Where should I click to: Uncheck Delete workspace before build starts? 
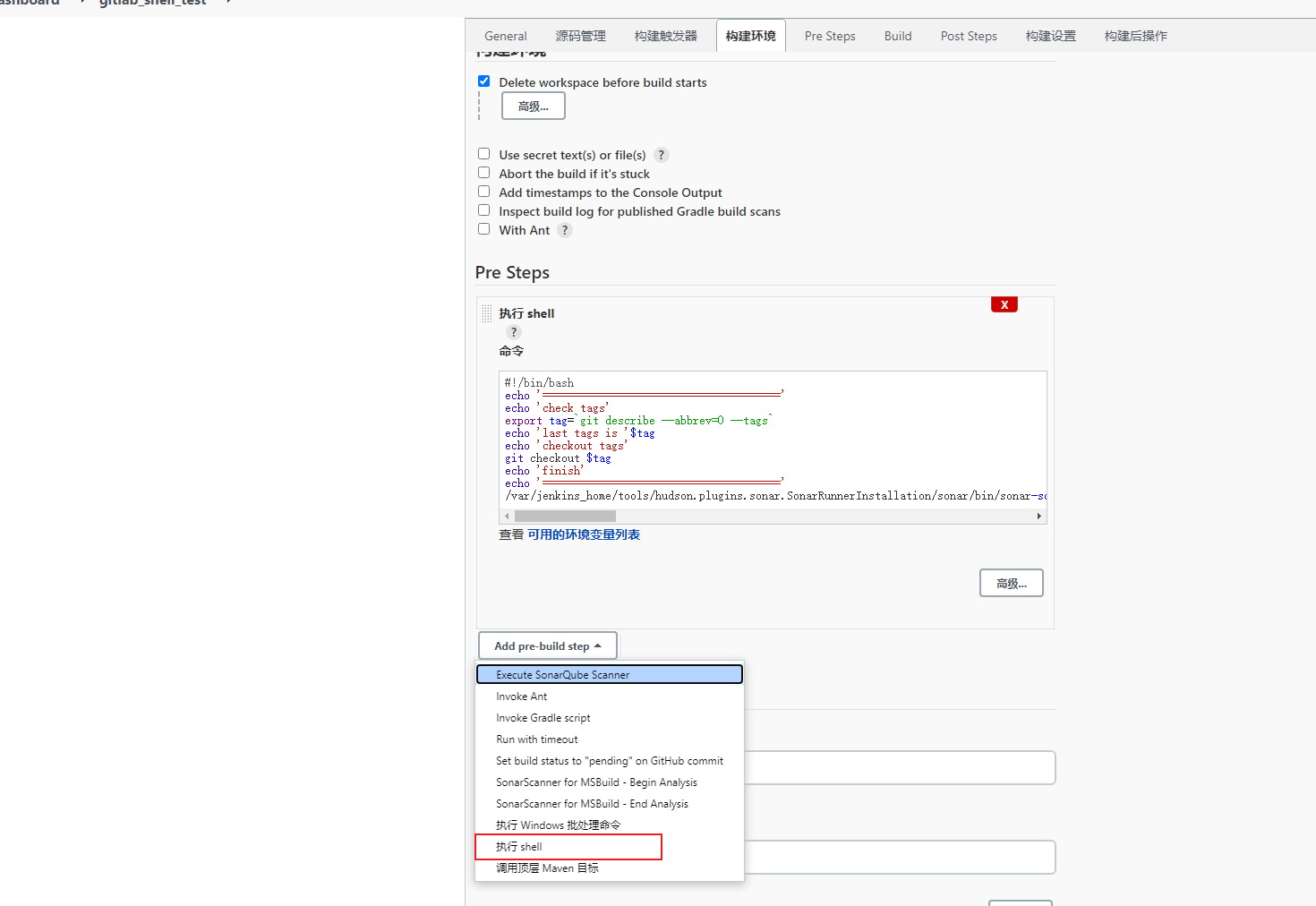coord(484,81)
